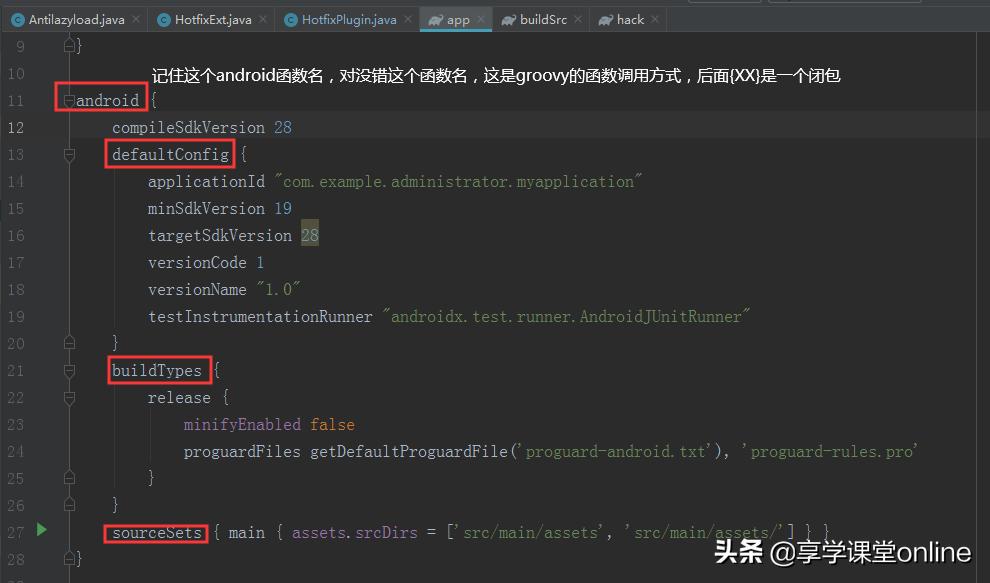Collapse the buildTypes block via gutter arrow
Image resolution: width=990 pixels, height=583 pixels.
(x=68, y=370)
